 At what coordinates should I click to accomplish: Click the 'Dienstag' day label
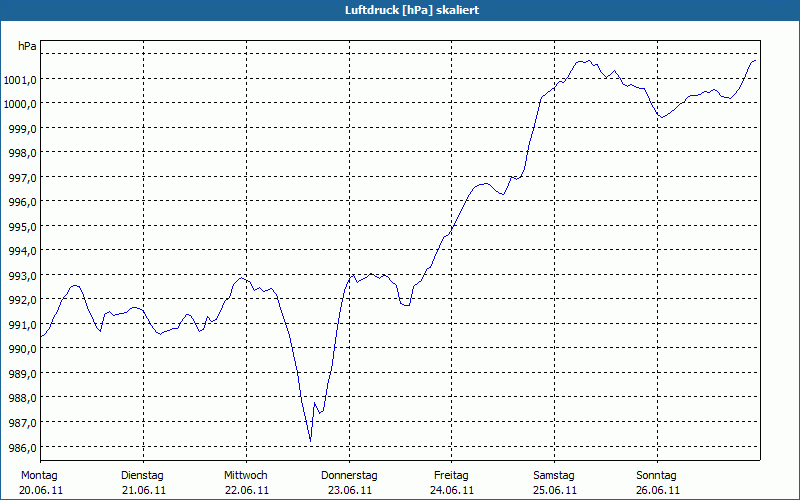[142, 476]
